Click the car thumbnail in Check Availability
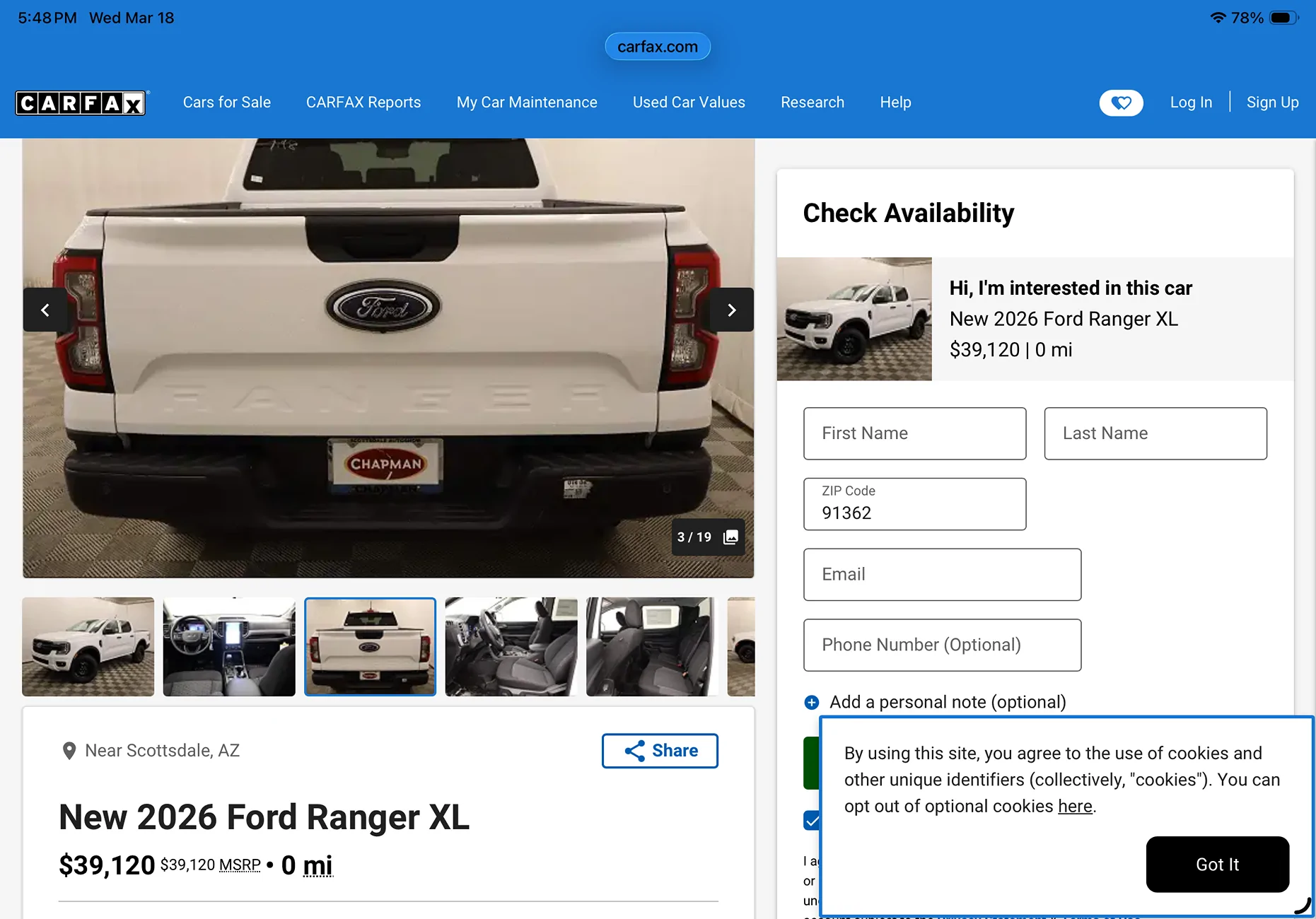Image resolution: width=1316 pixels, height=919 pixels. pyautogui.click(x=854, y=319)
